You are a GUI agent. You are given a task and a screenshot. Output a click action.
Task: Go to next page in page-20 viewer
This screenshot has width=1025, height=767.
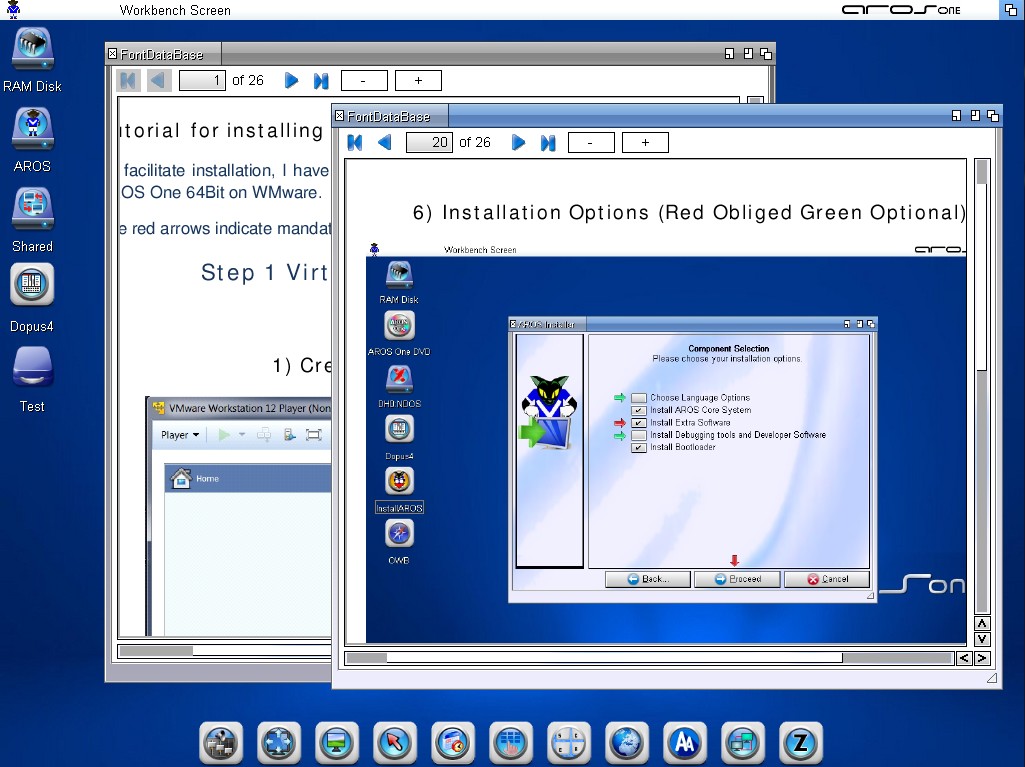coord(518,143)
